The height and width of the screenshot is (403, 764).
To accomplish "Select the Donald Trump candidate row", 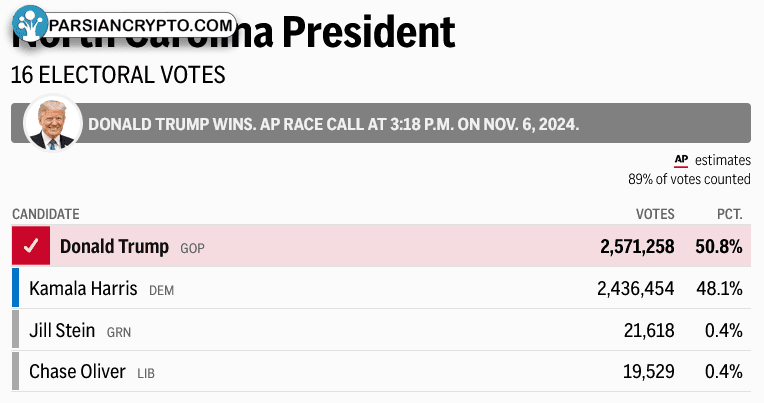I will tap(382, 246).
